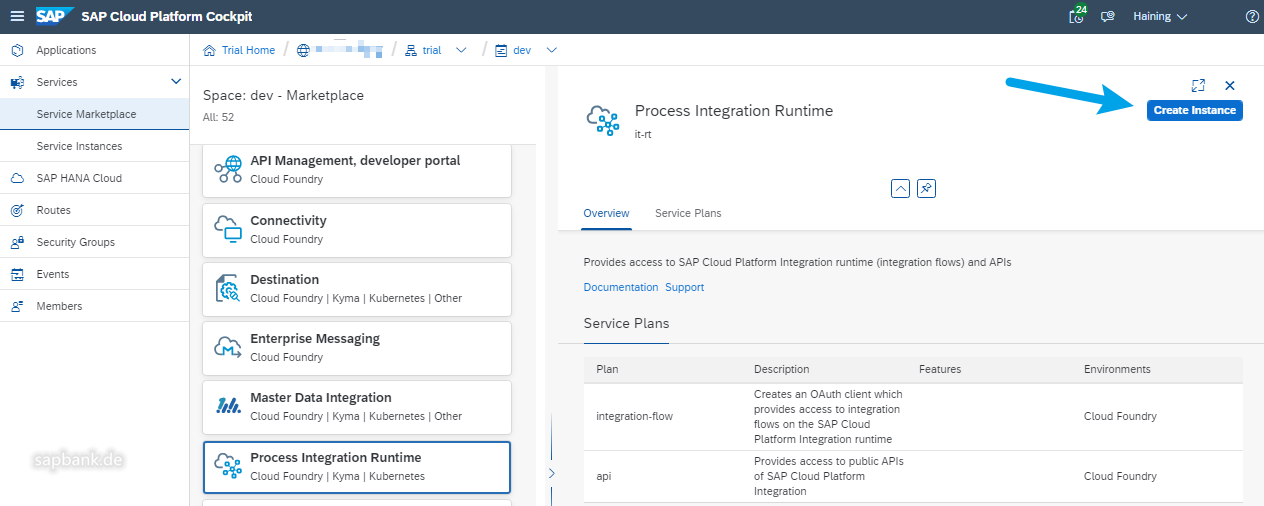Click the Destination tile icon
The image size is (1264, 506).
click(x=228, y=289)
